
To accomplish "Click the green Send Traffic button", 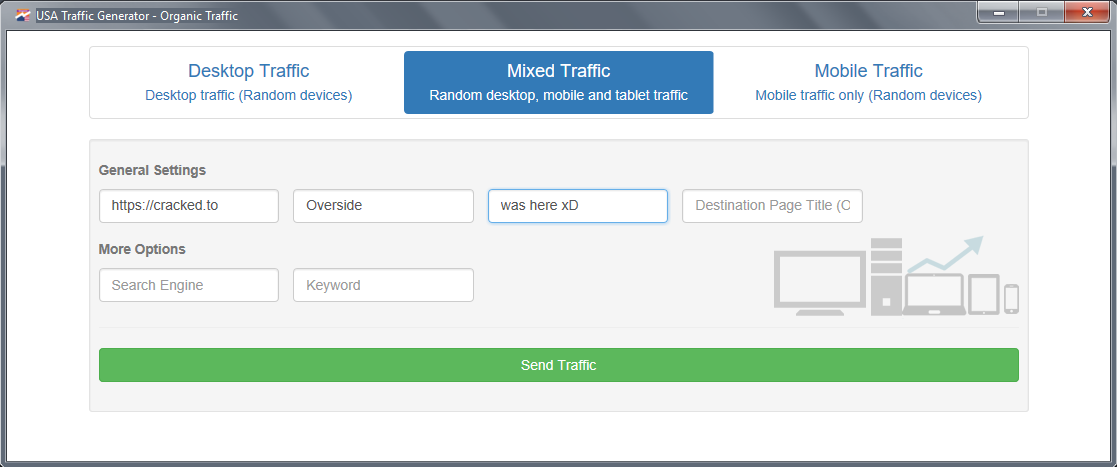I will pyautogui.click(x=558, y=365).
